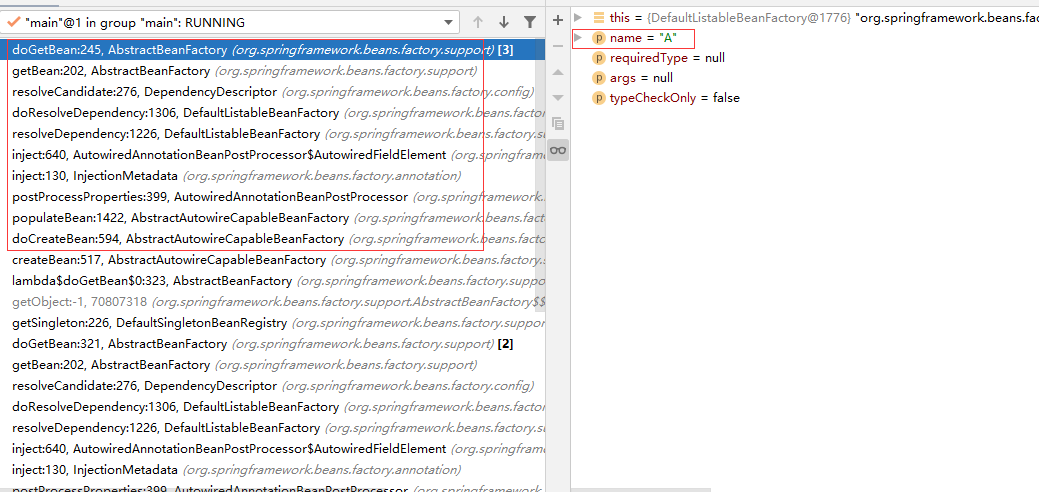Expand the name = "A" variable
This screenshot has width=1039, height=492.
[x=578, y=37]
